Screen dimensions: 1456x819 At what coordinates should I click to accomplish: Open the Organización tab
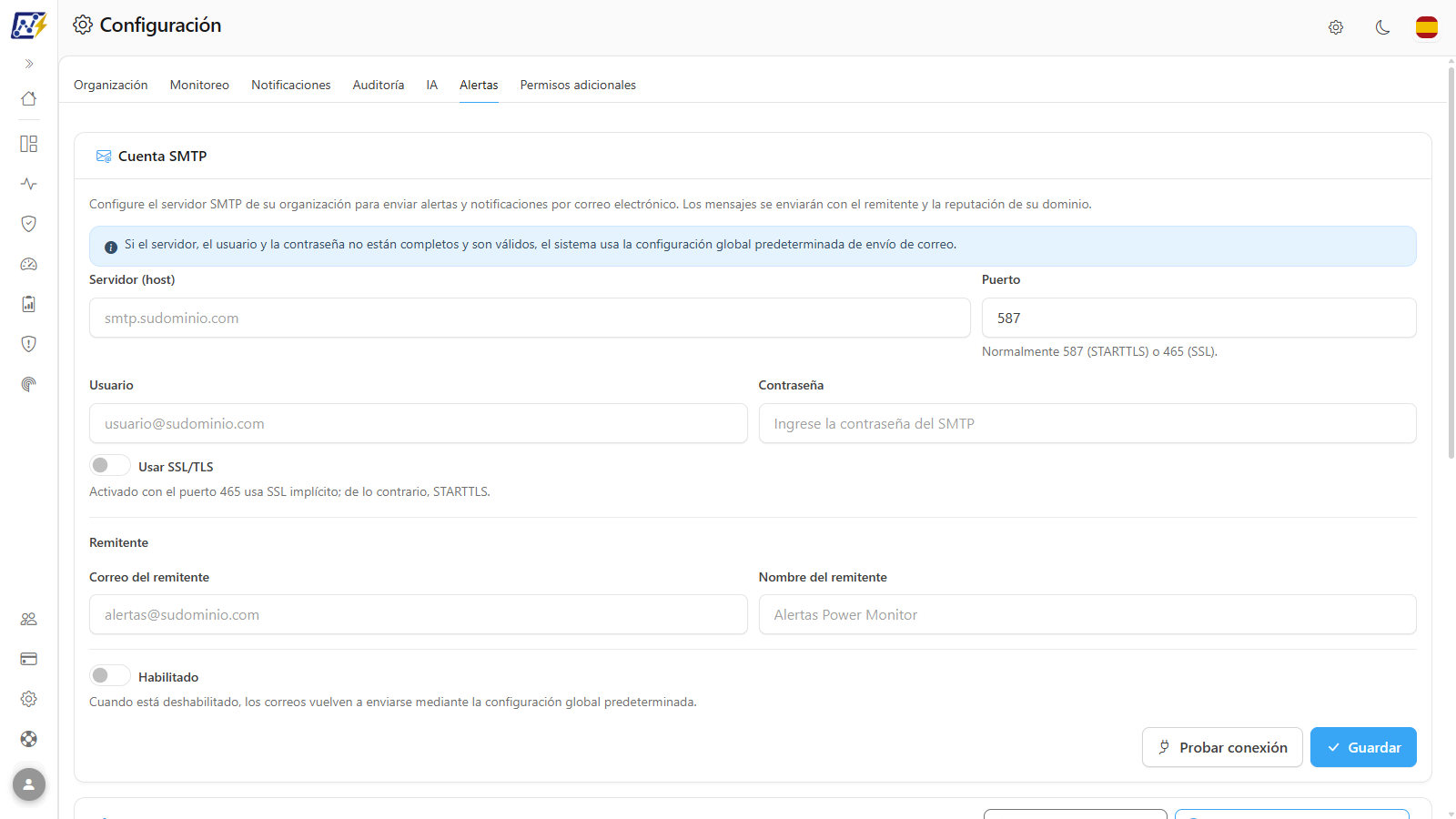[x=111, y=85]
